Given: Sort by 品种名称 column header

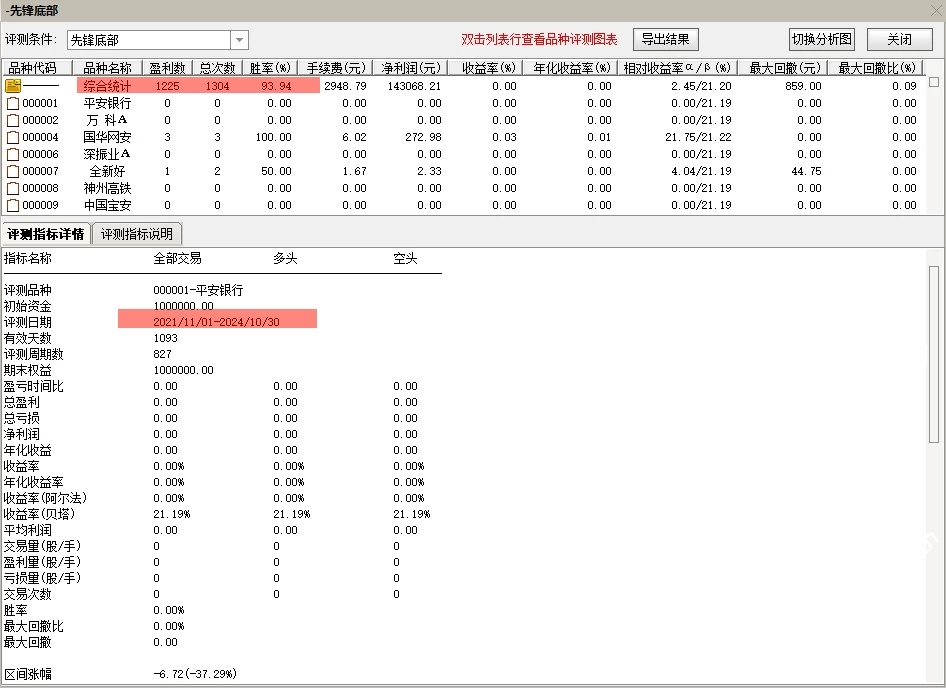Looking at the screenshot, I should (107, 68).
